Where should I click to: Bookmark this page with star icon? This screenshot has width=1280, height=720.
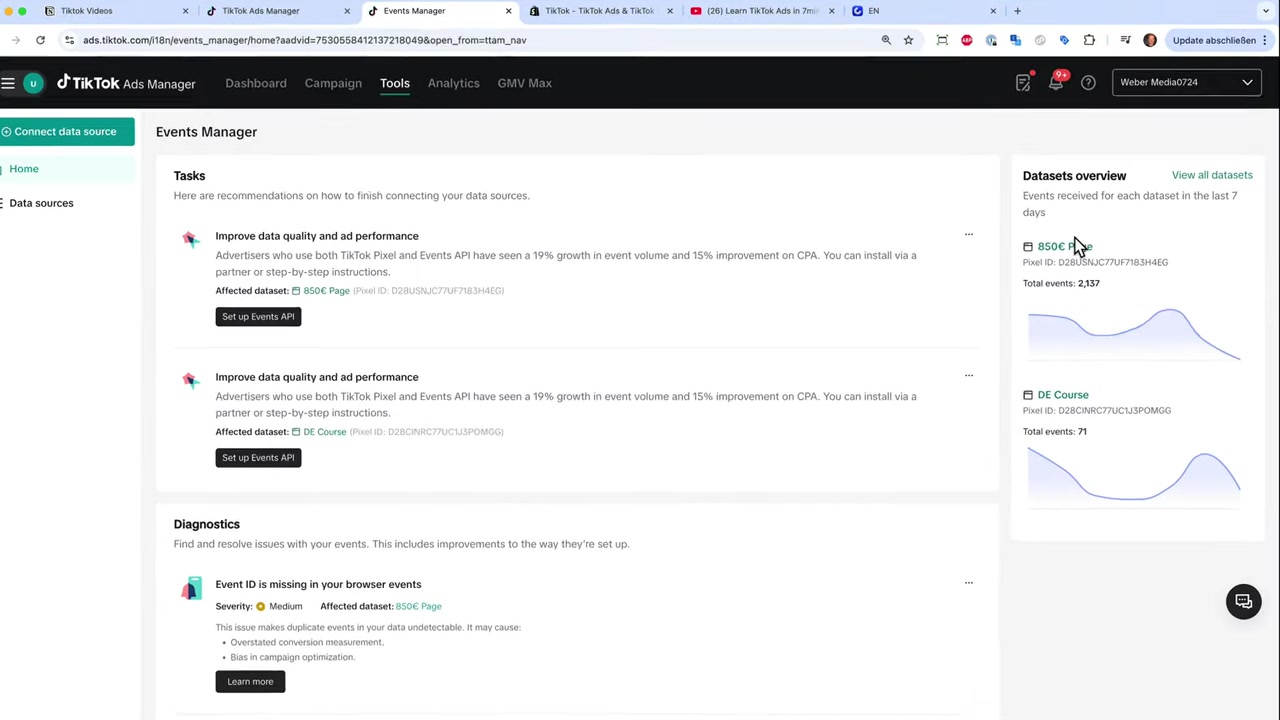point(908,40)
